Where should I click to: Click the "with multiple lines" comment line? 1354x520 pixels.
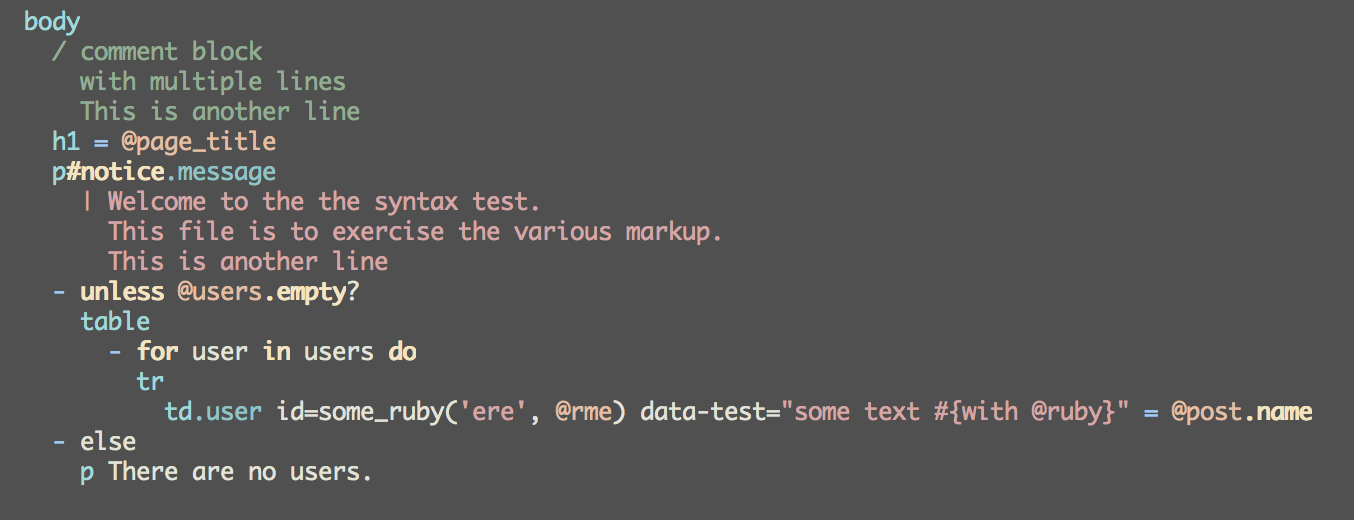click(213, 81)
